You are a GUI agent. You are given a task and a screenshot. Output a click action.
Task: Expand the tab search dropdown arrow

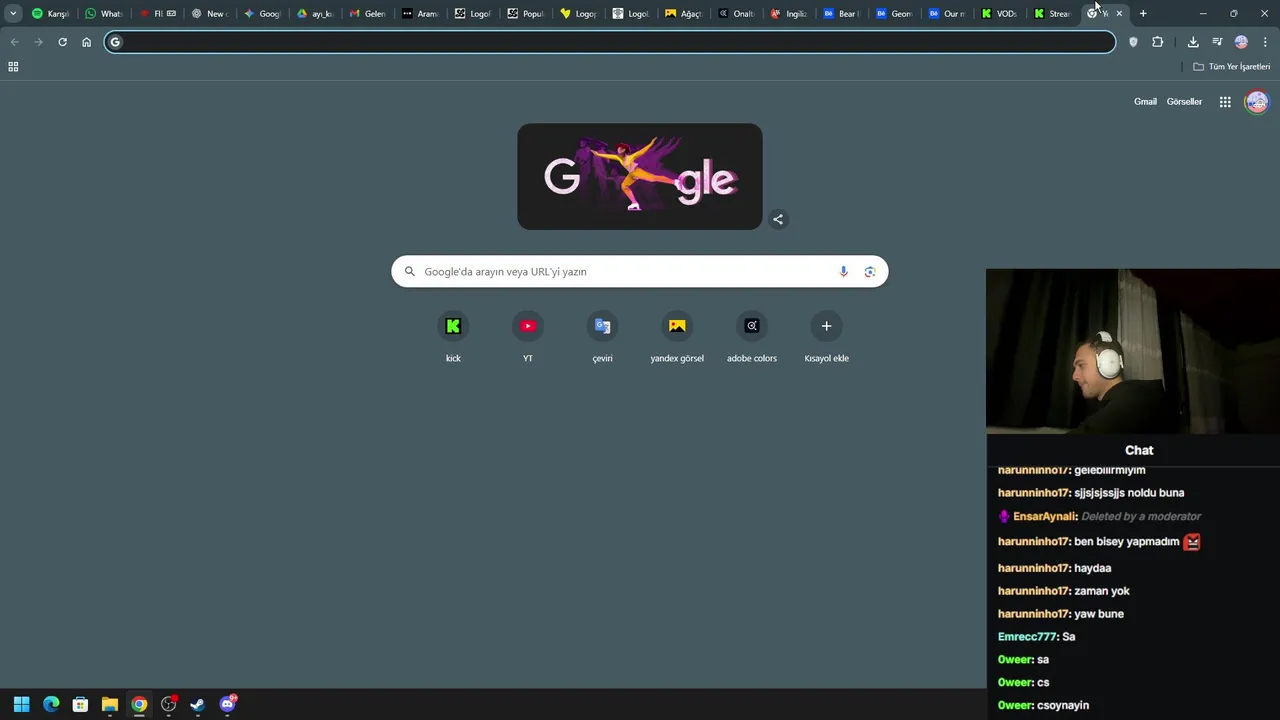click(x=13, y=14)
